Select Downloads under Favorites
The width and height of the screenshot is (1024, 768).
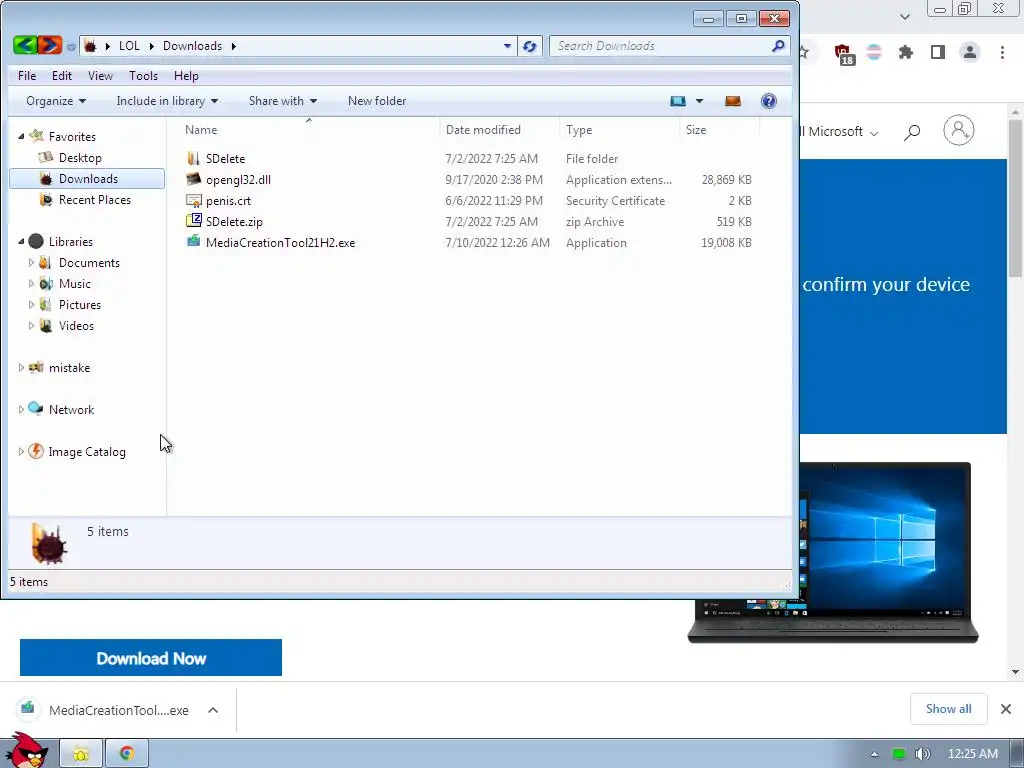[87, 179]
